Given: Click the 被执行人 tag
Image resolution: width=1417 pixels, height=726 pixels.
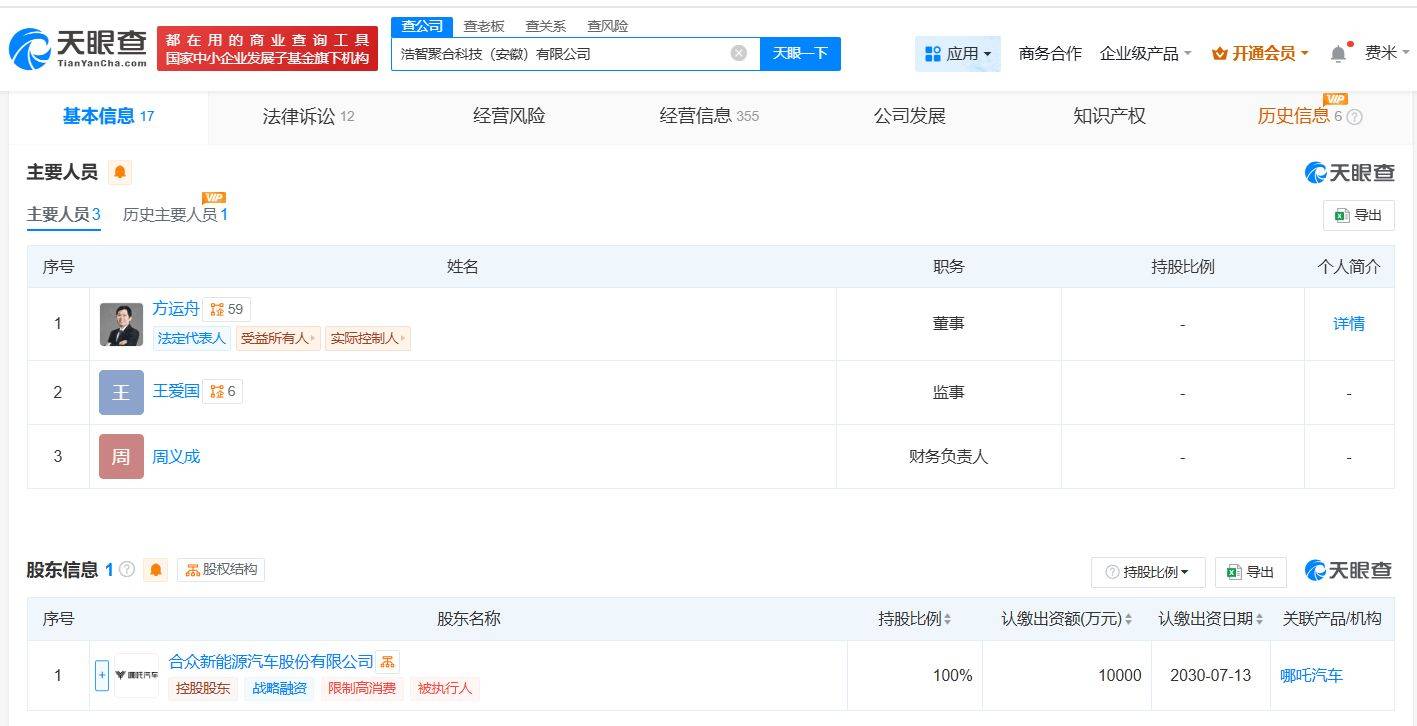Looking at the screenshot, I should [x=445, y=688].
